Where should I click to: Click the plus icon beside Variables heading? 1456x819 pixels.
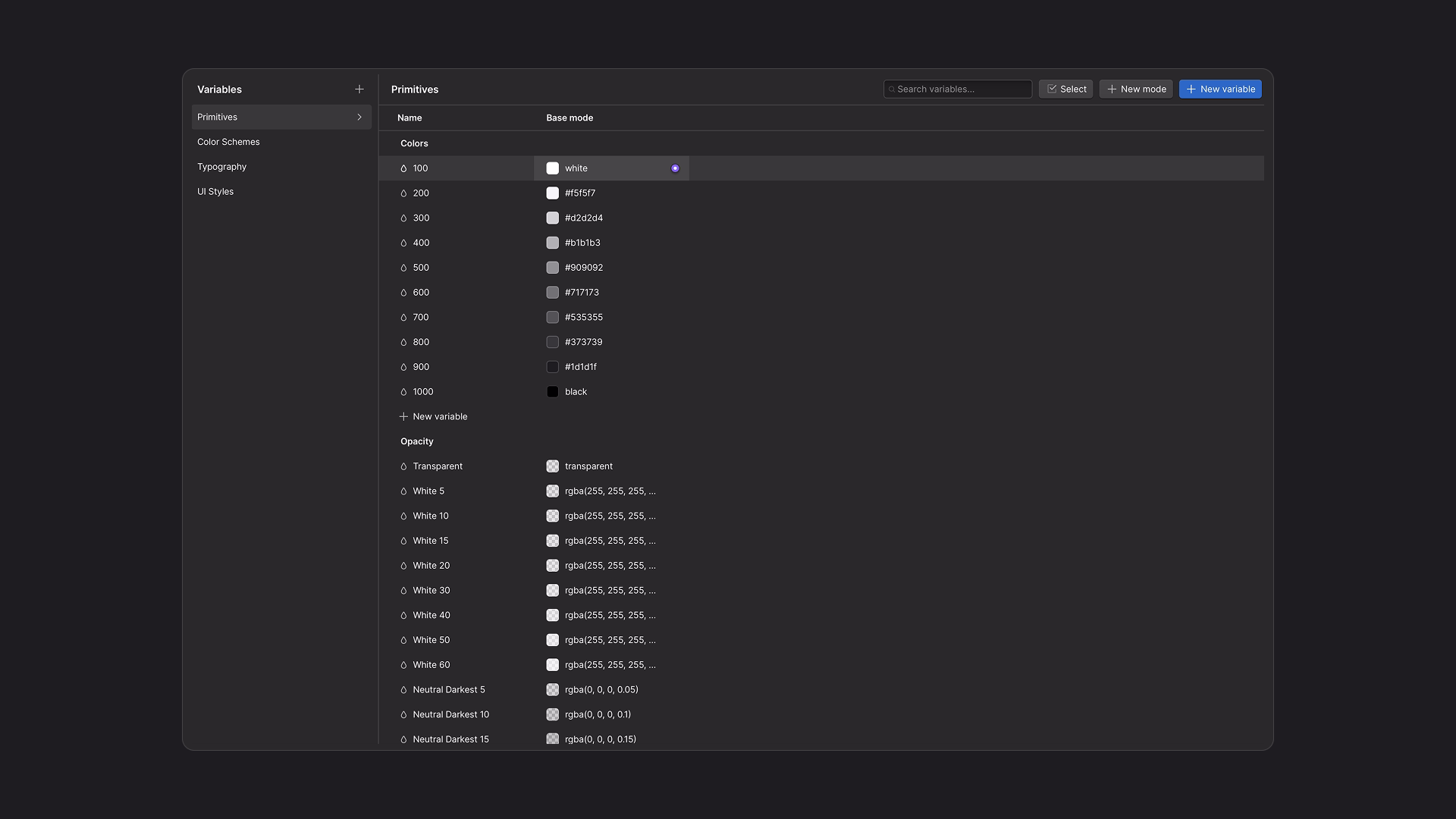(x=359, y=89)
